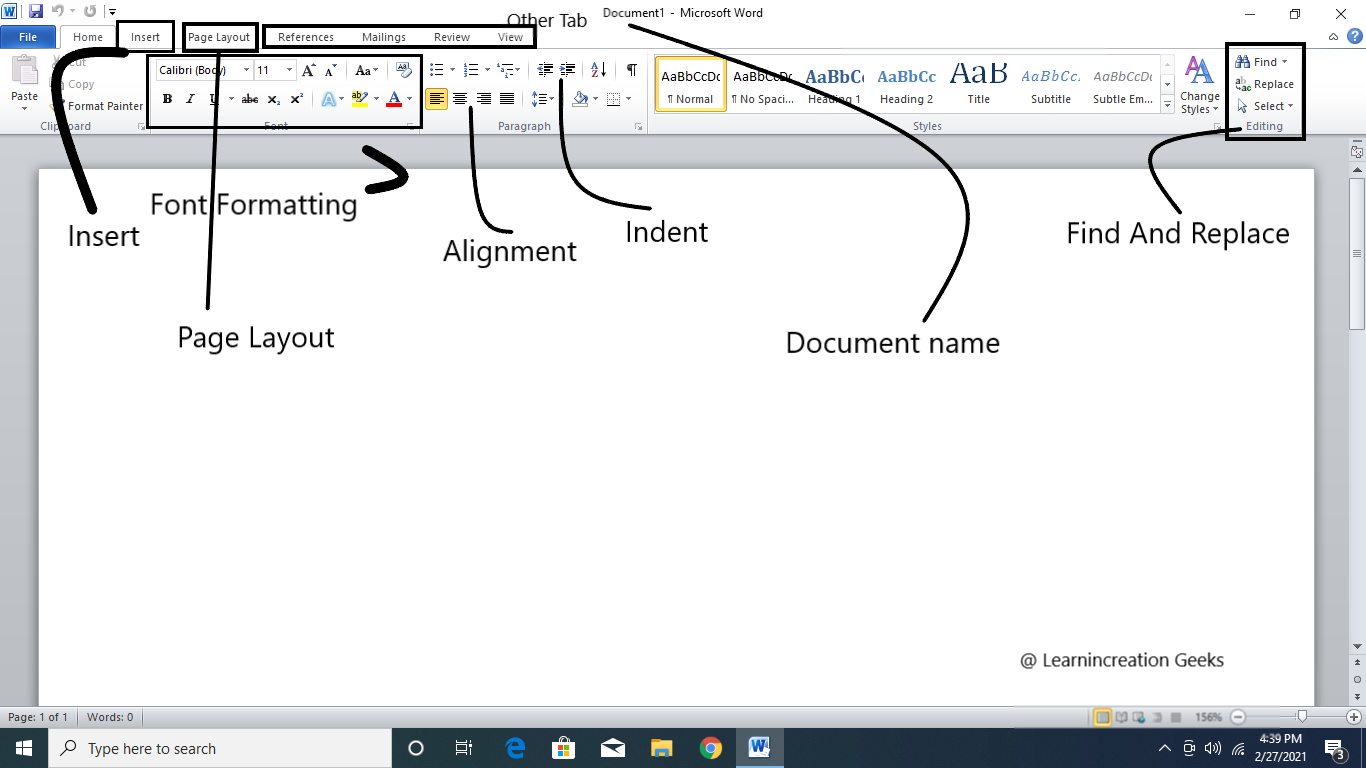This screenshot has width=1366, height=768.
Task: Click the Grow Font icon
Action: coord(308,70)
